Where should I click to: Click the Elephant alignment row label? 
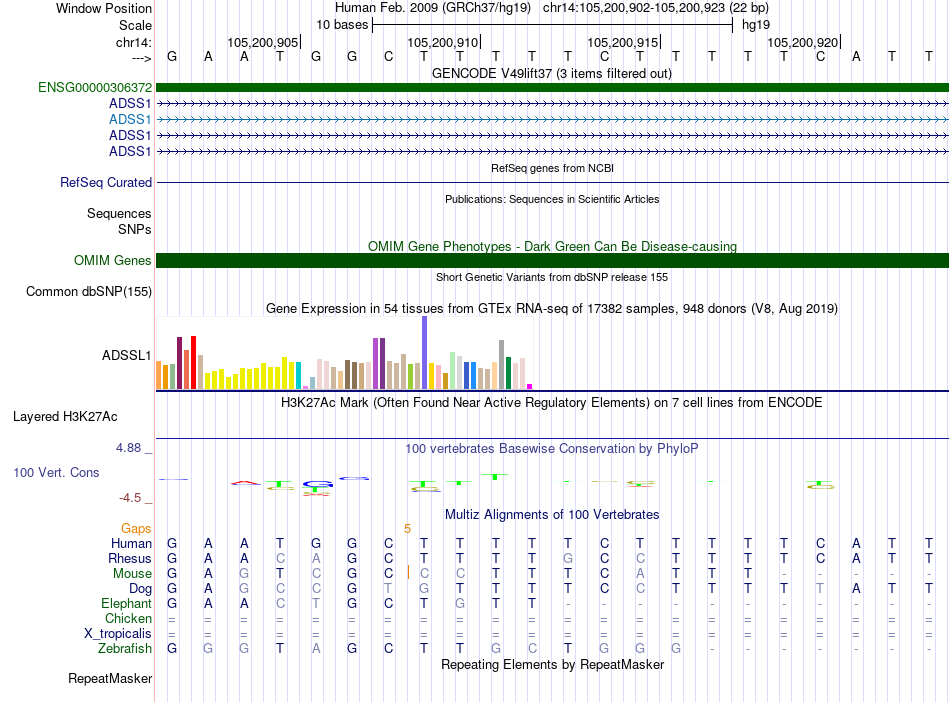126,604
